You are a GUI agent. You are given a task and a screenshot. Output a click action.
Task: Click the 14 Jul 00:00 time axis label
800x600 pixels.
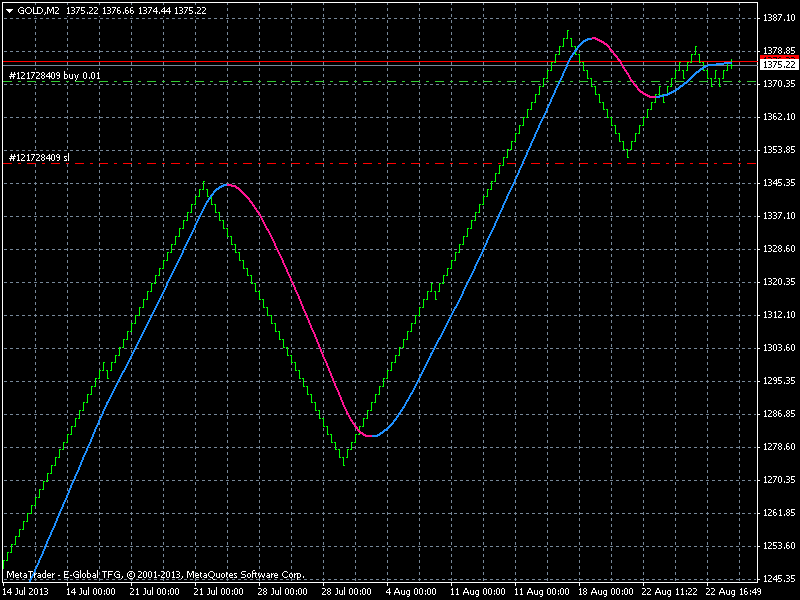coord(91,592)
